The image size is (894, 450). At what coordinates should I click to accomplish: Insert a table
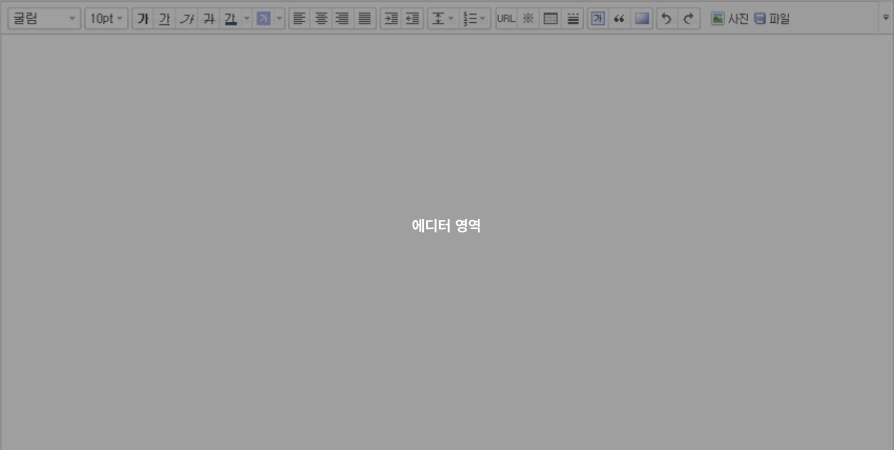[x=550, y=18]
